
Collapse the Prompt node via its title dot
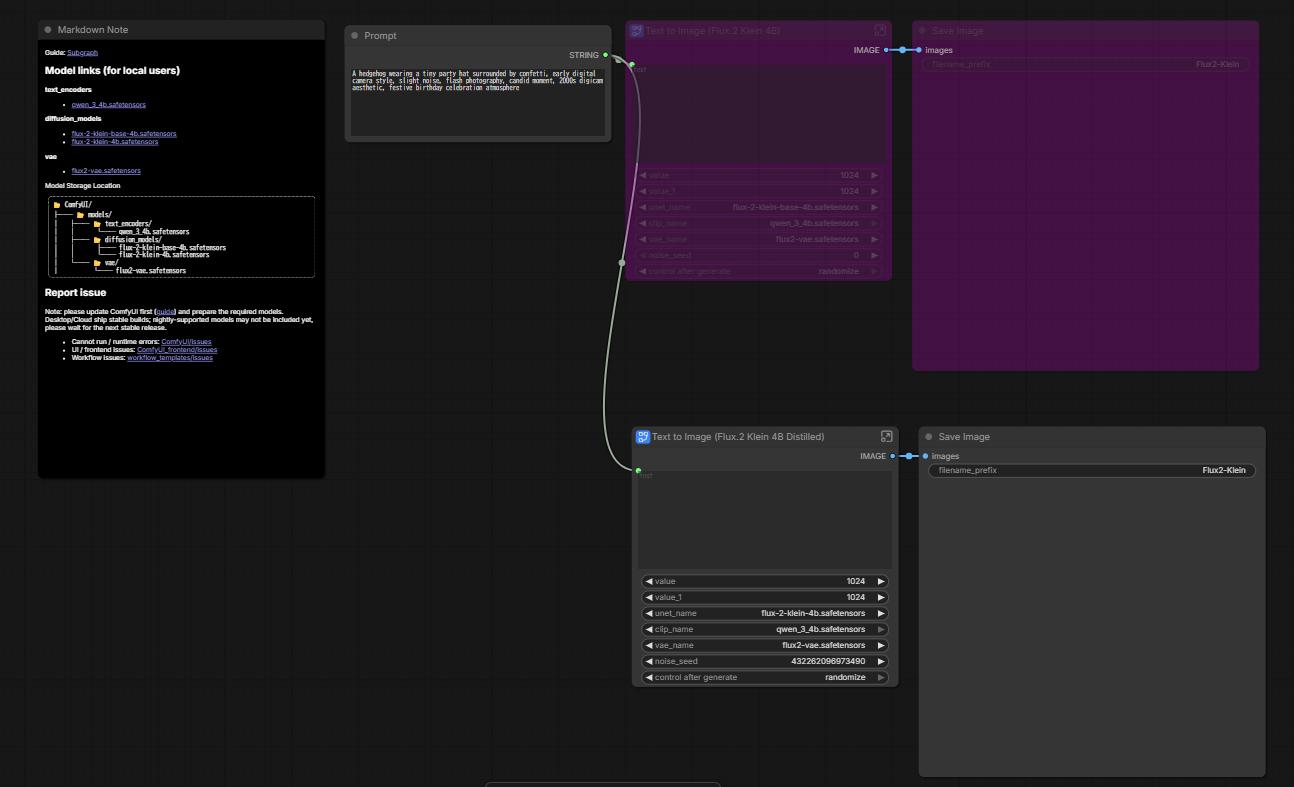click(354, 36)
